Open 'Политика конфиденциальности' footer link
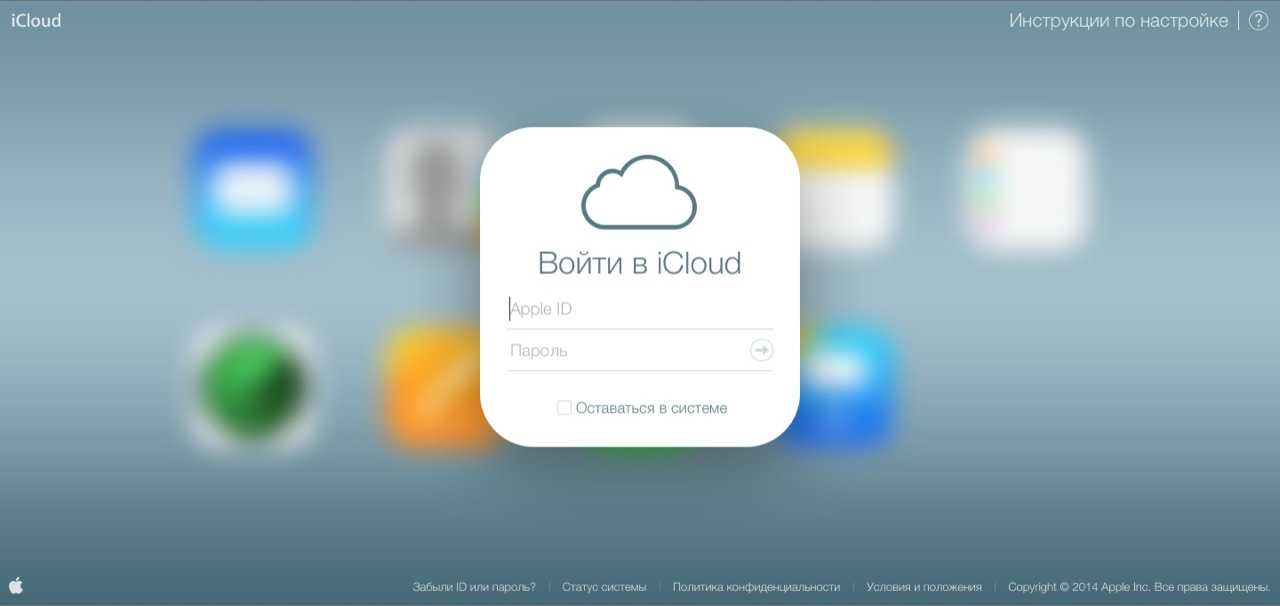This screenshot has width=1280, height=606. [756, 587]
